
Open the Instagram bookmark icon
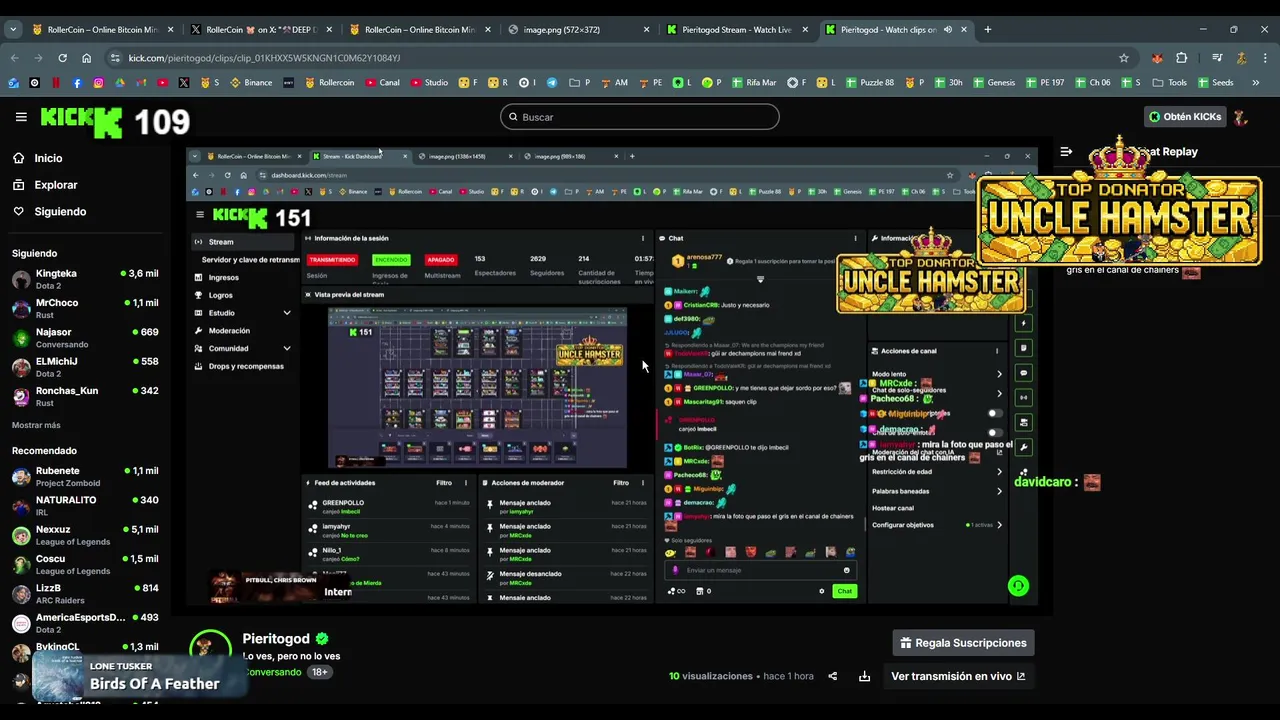tap(99, 83)
